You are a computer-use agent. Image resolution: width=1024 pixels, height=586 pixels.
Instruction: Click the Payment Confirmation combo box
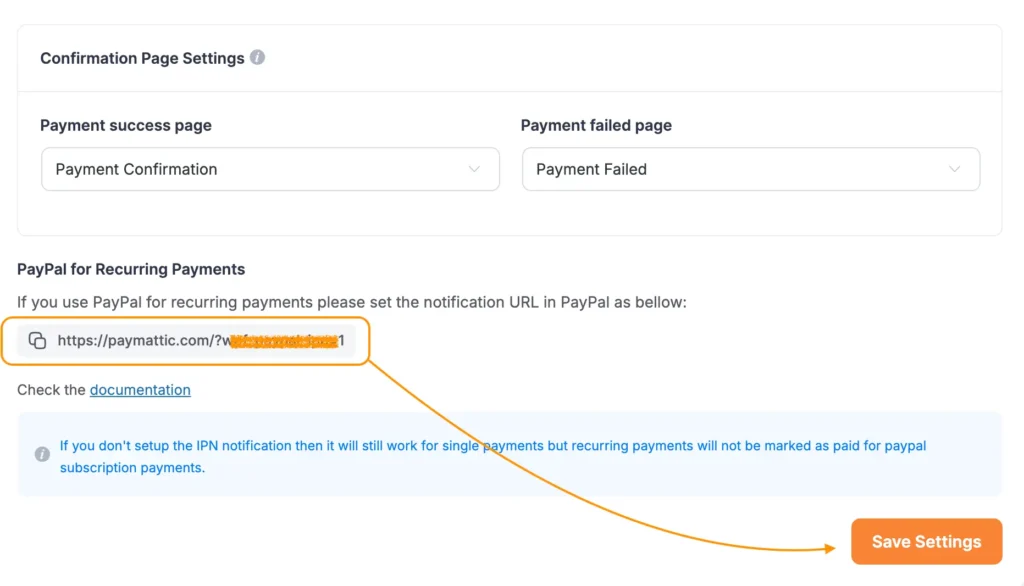(x=270, y=169)
